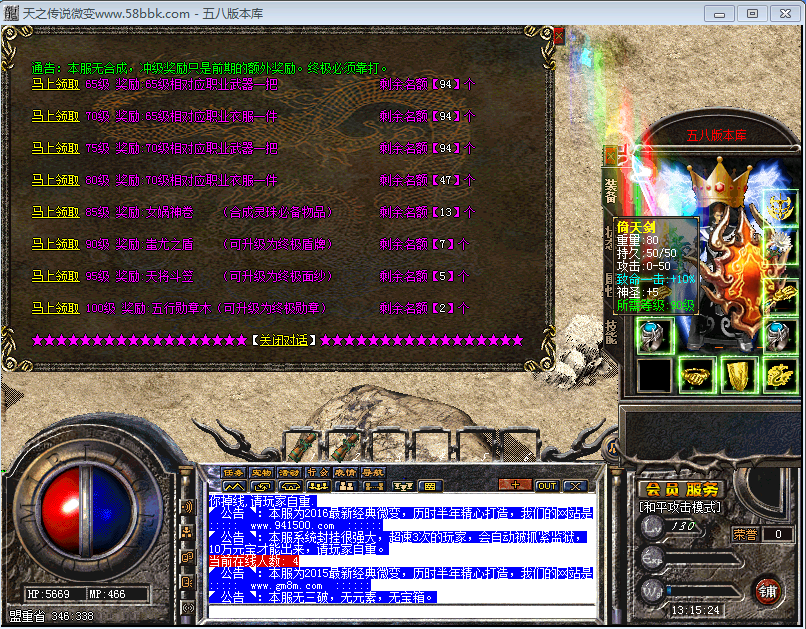Click the three-figure group chat icon
806x629 pixels.
click(x=318, y=486)
